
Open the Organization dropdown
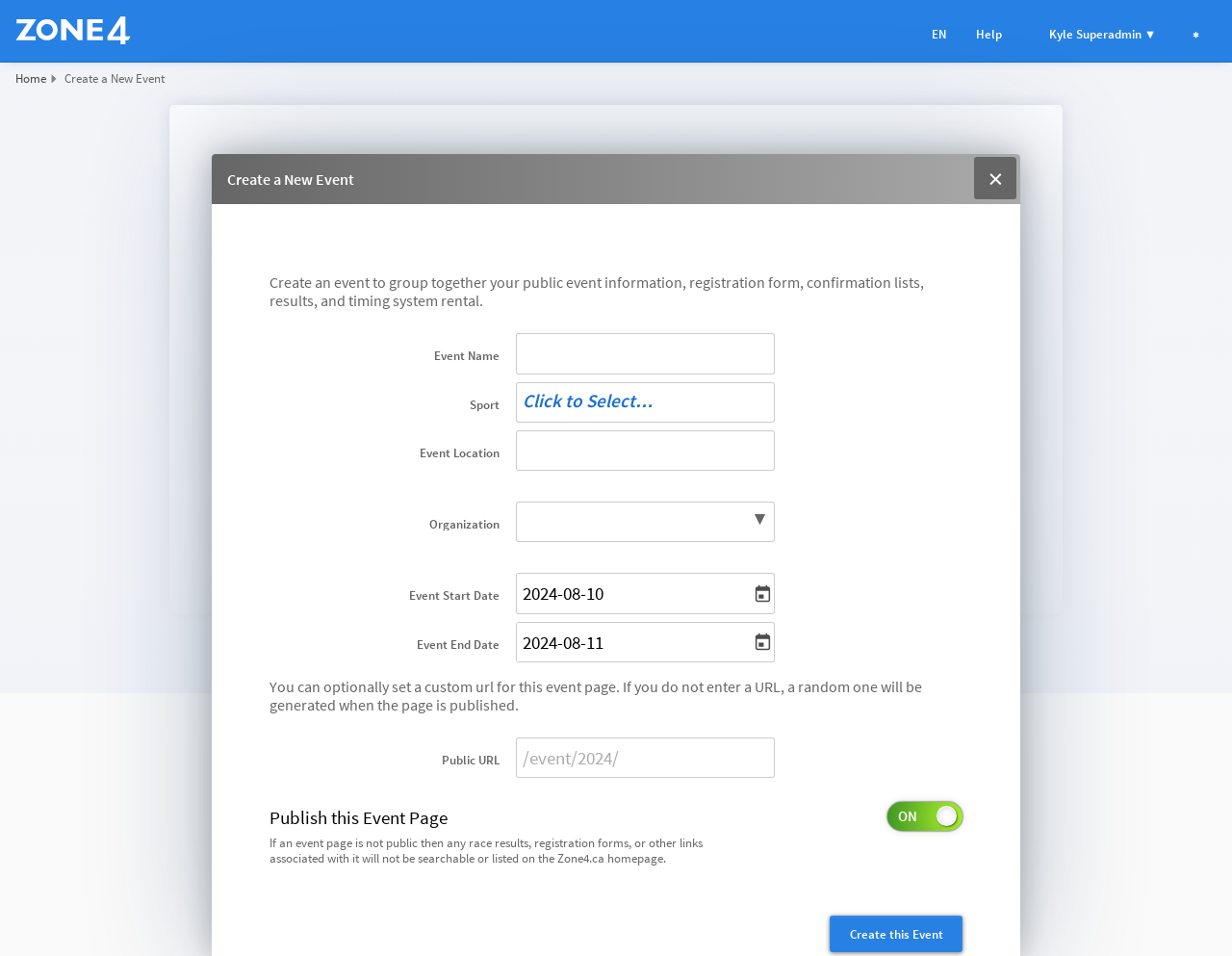pyautogui.click(x=645, y=522)
